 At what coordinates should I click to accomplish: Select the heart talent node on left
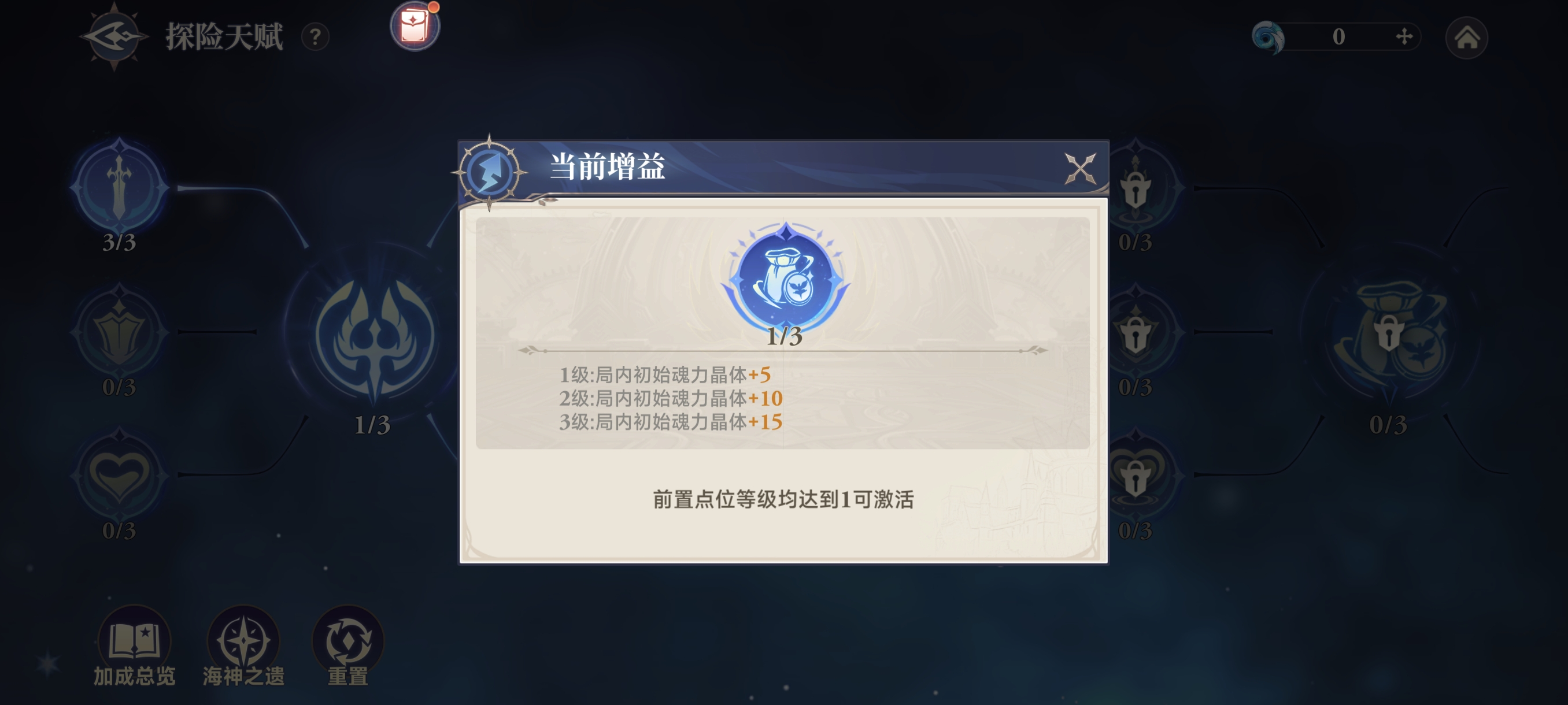pyautogui.click(x=119, y=475)
